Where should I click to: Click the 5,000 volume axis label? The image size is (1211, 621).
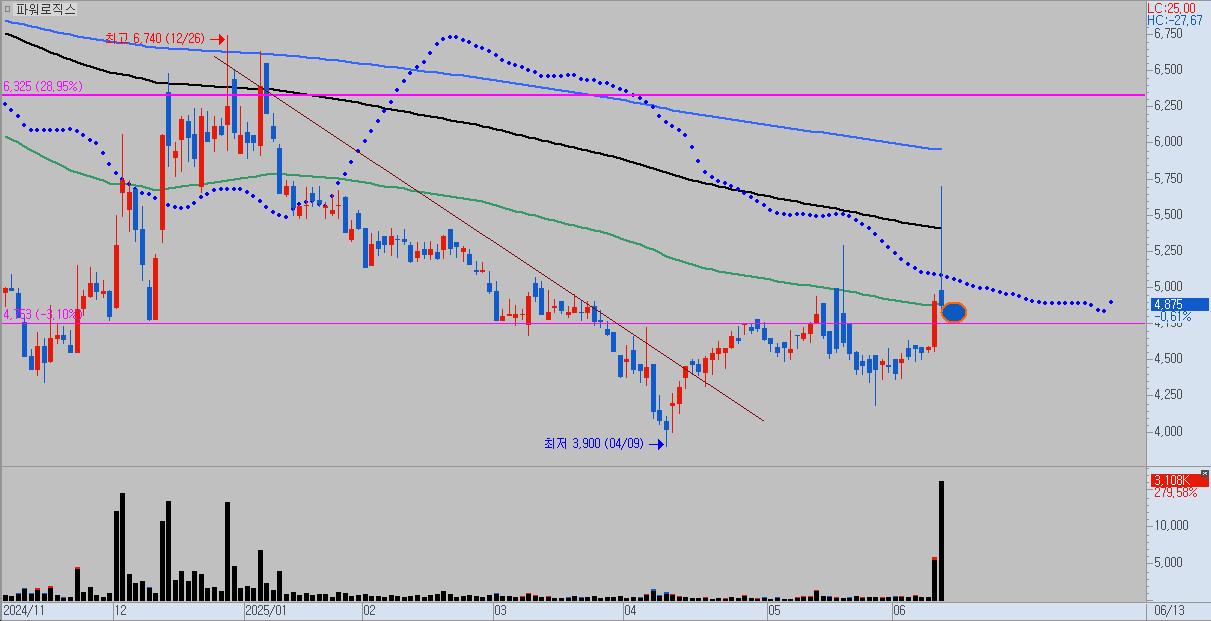click(1168, 562)
